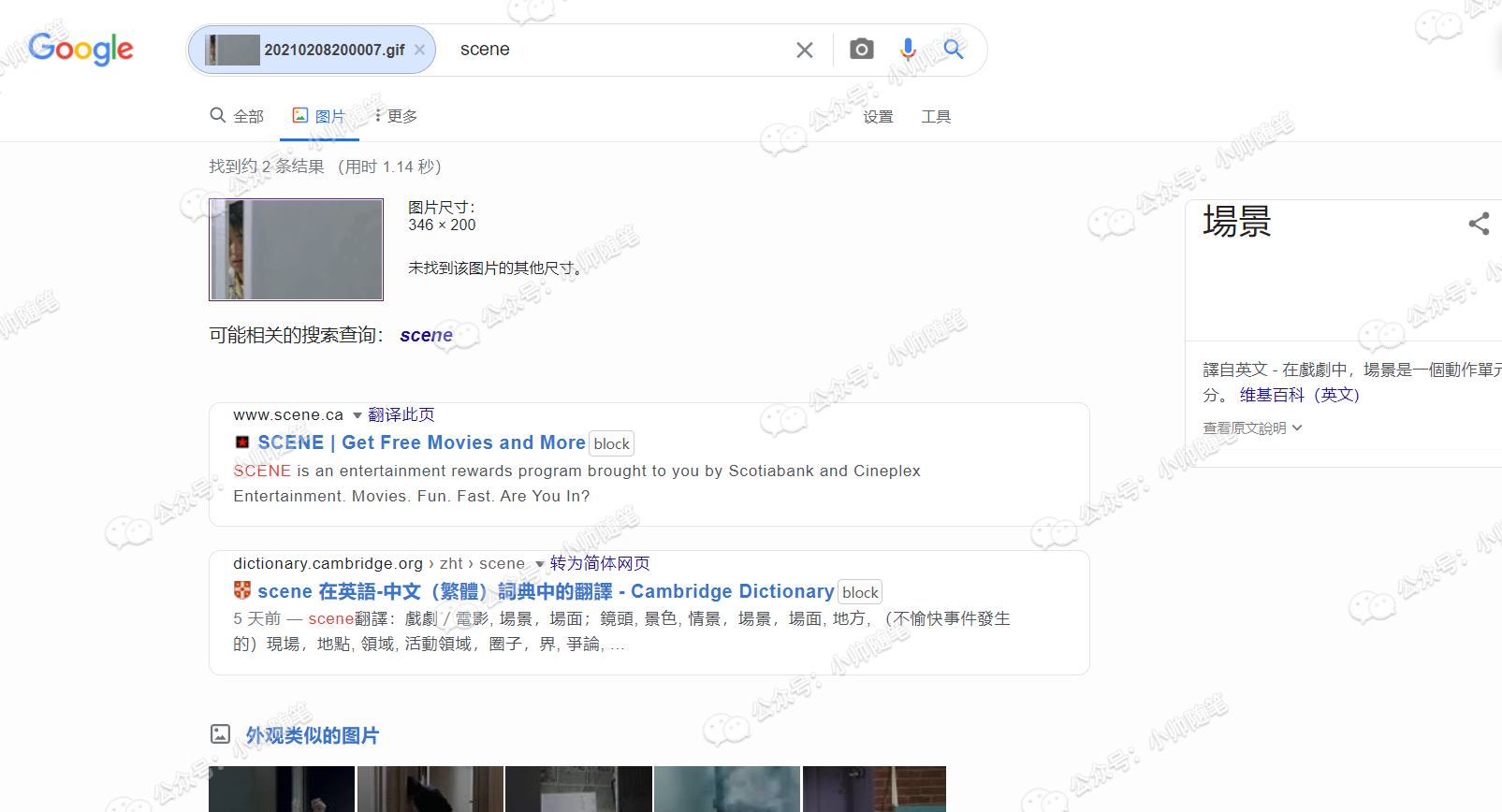Open the first similar-looking image thumbnail
1502x812 pixels.
[x=282, y=789]
